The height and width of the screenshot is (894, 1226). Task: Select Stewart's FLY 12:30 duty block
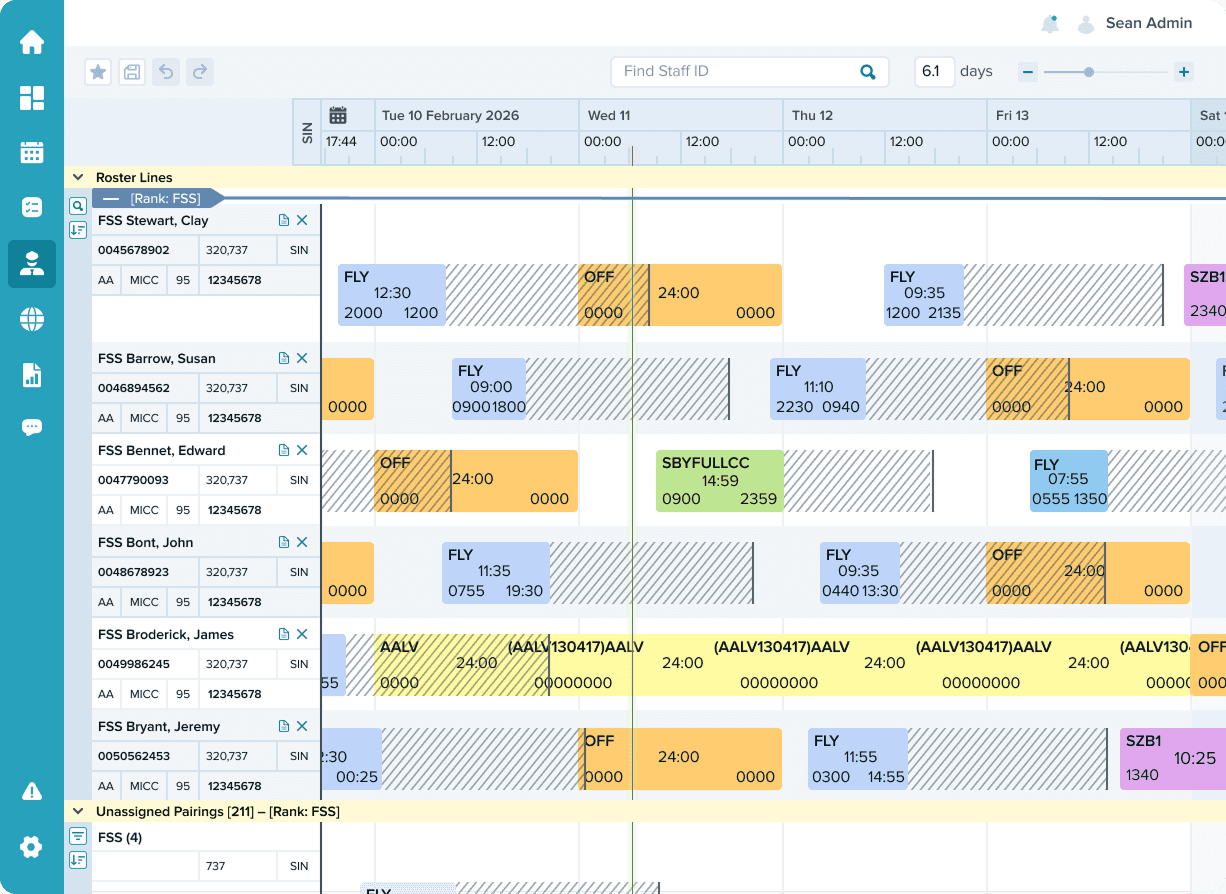click(x=391, y=295)
